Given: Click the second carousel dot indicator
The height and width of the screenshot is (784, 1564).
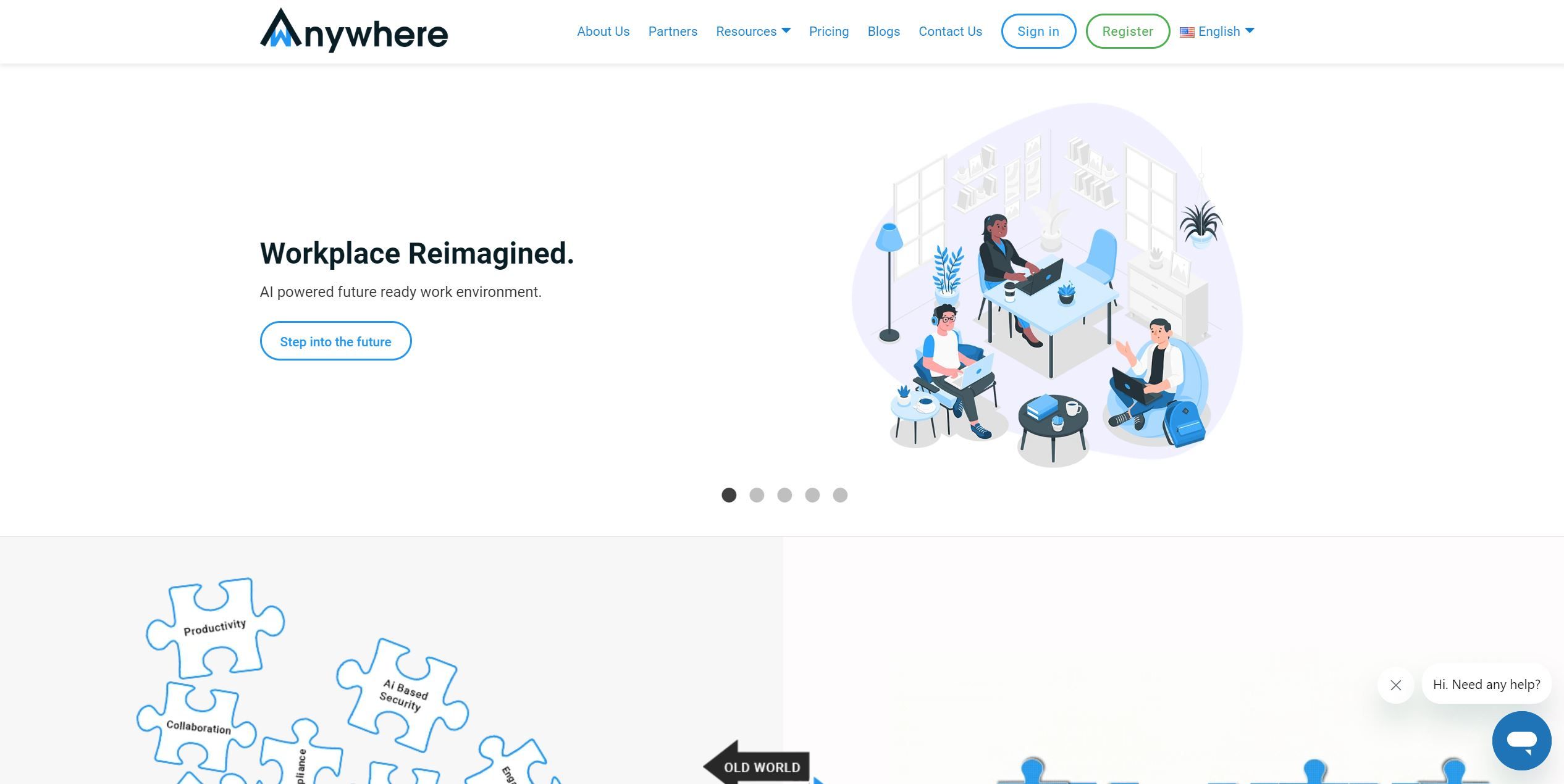Looking at the screenshot, I should point(756,494).
